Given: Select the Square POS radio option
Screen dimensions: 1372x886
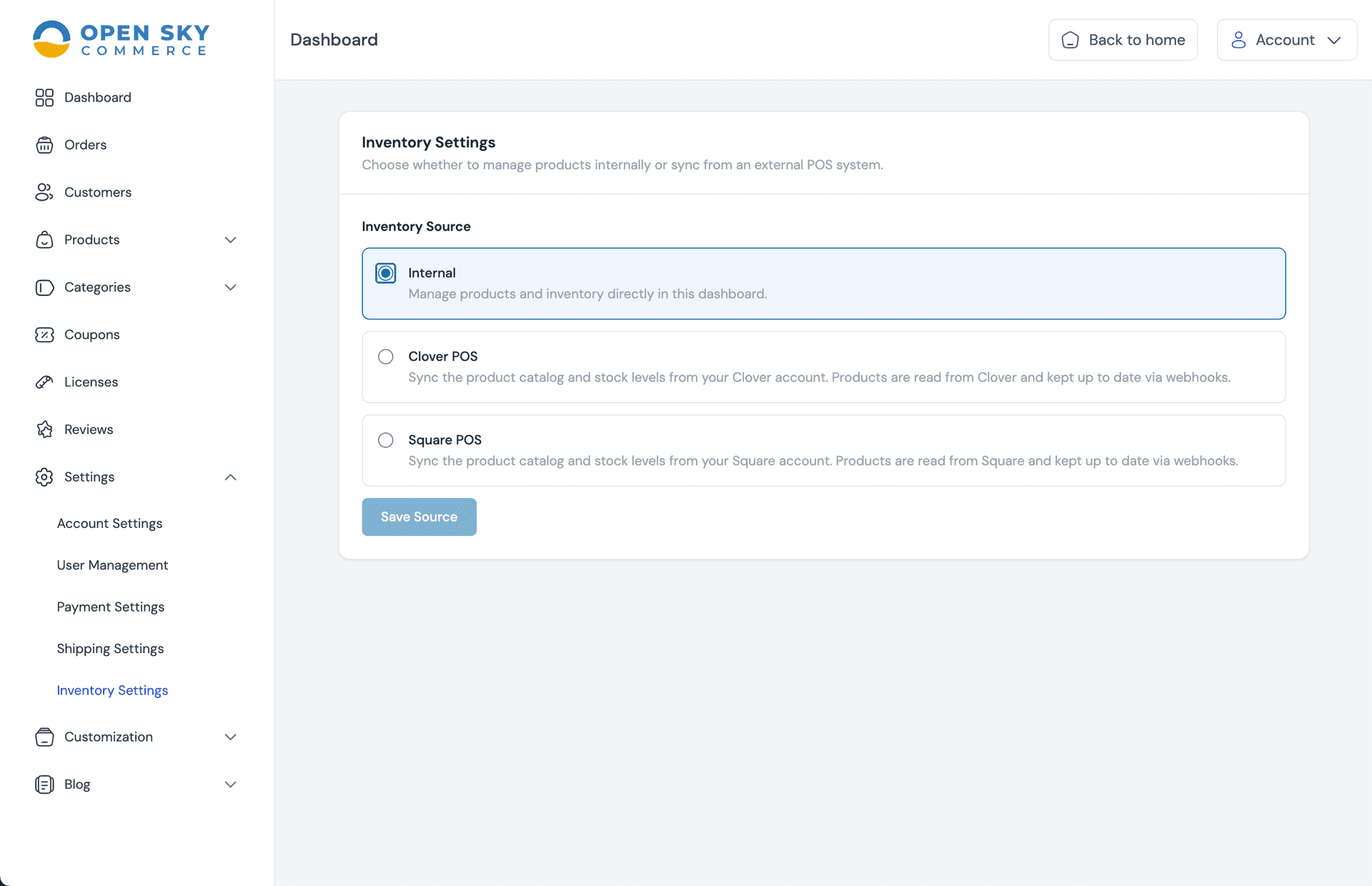Looking at the screenshot, I should (386, 440).
